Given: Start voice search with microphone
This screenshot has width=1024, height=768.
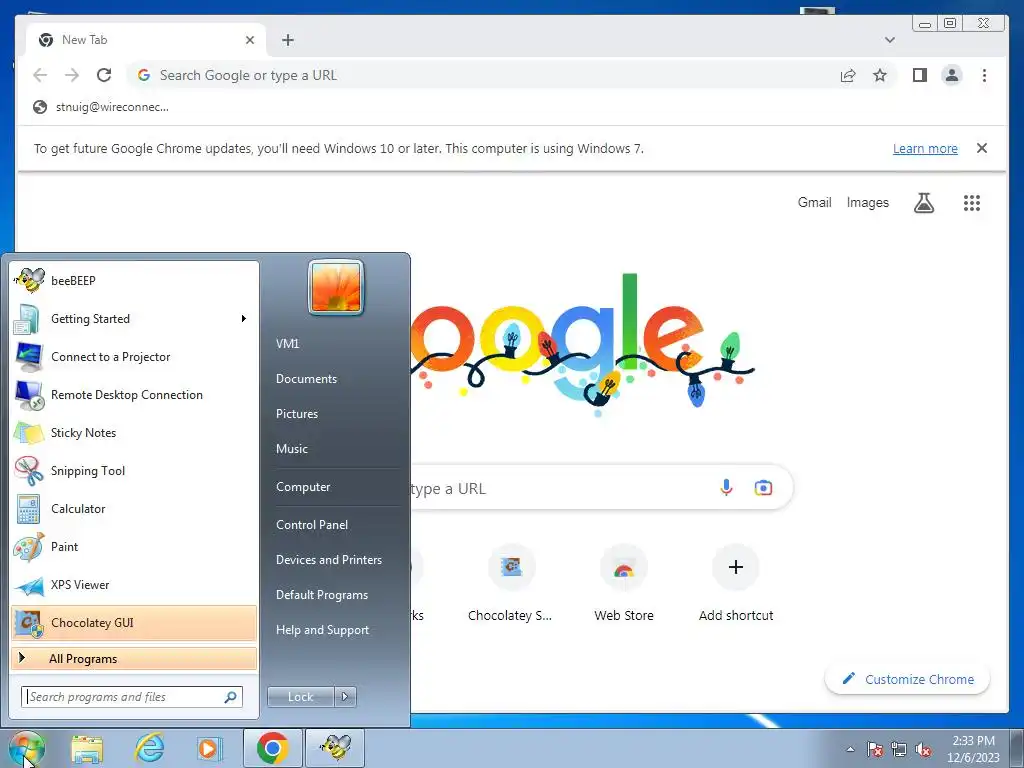Looking at the screenshot, I should click(726, 488).
